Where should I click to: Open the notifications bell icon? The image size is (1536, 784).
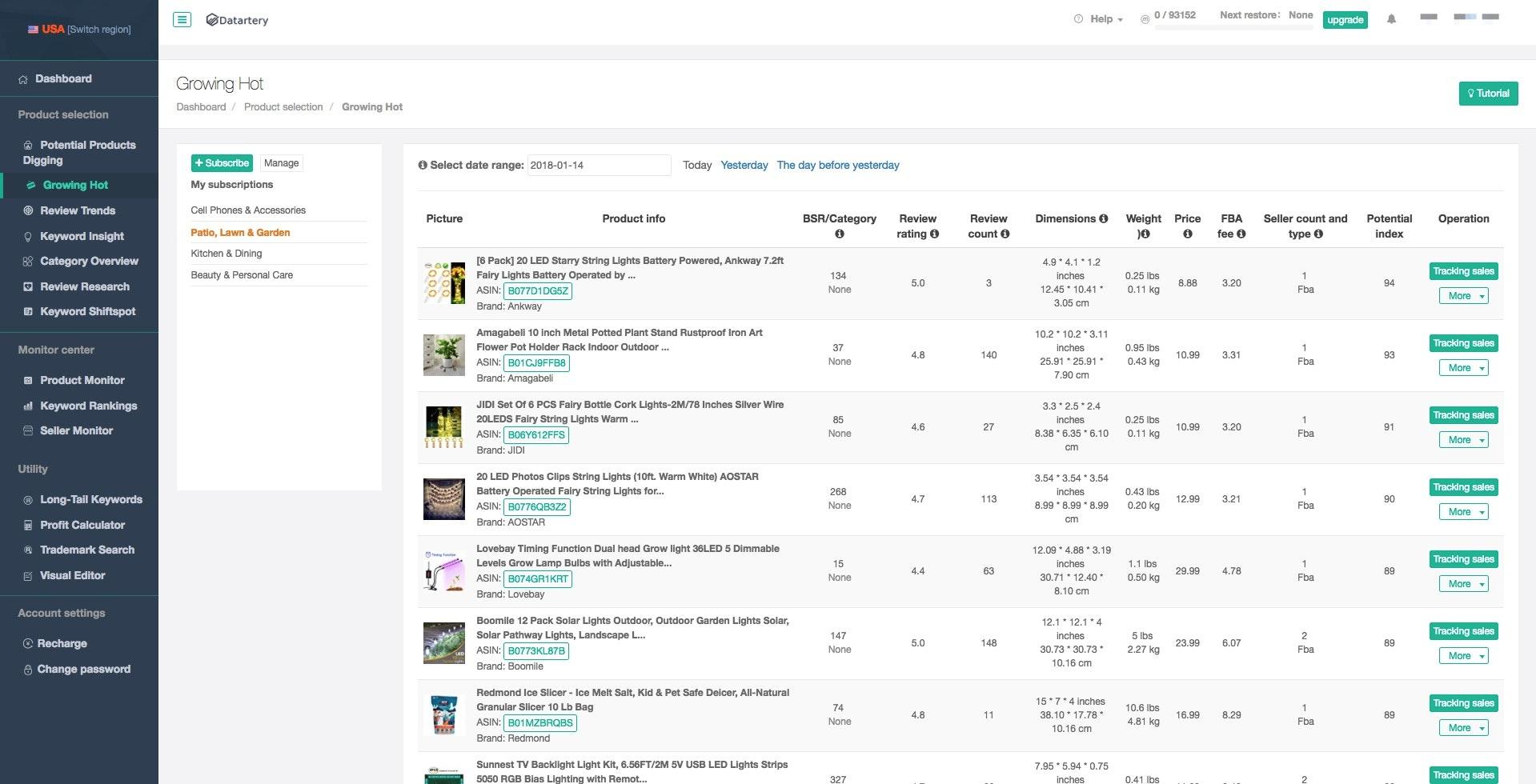1391,19
